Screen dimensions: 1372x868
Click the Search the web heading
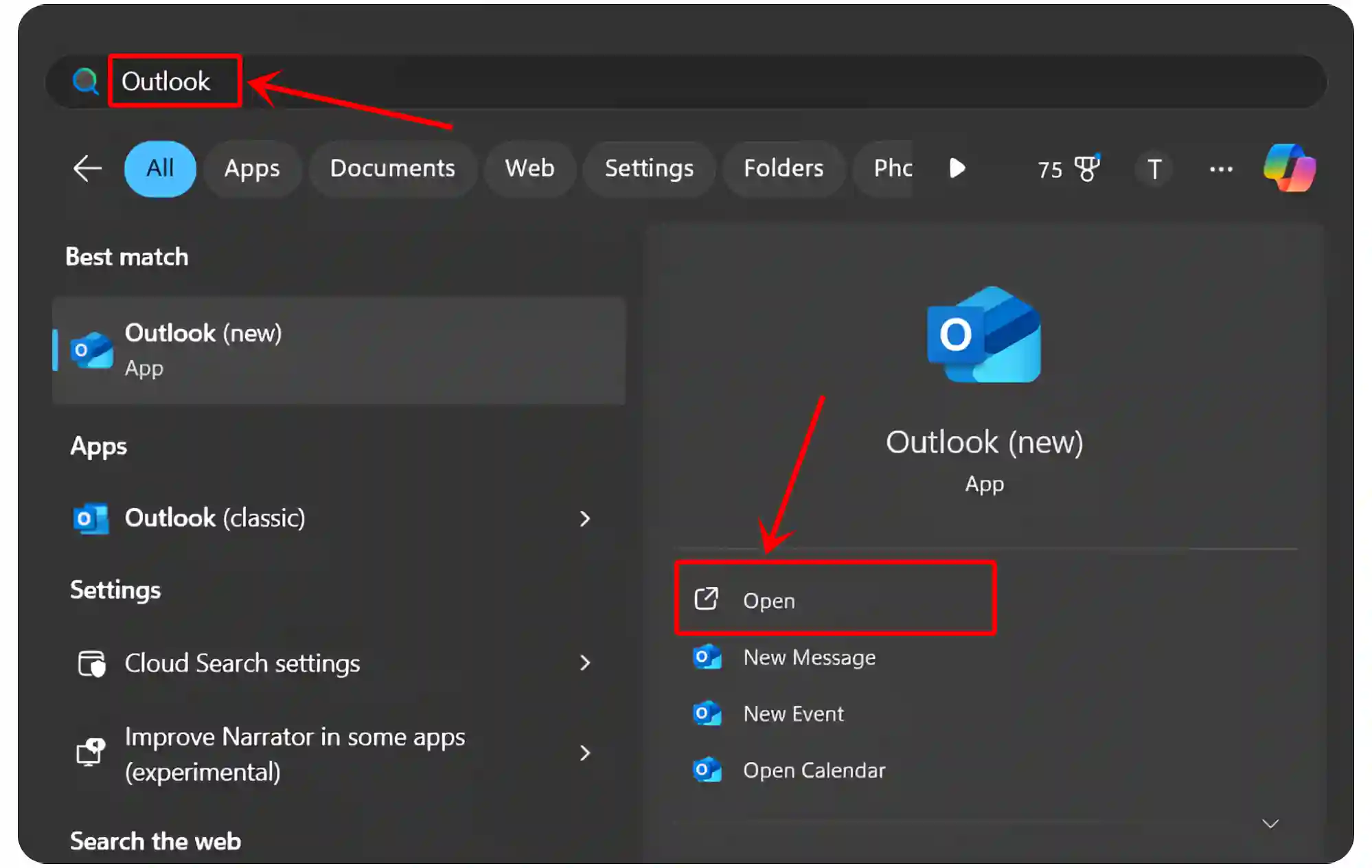tap(155, 841)
